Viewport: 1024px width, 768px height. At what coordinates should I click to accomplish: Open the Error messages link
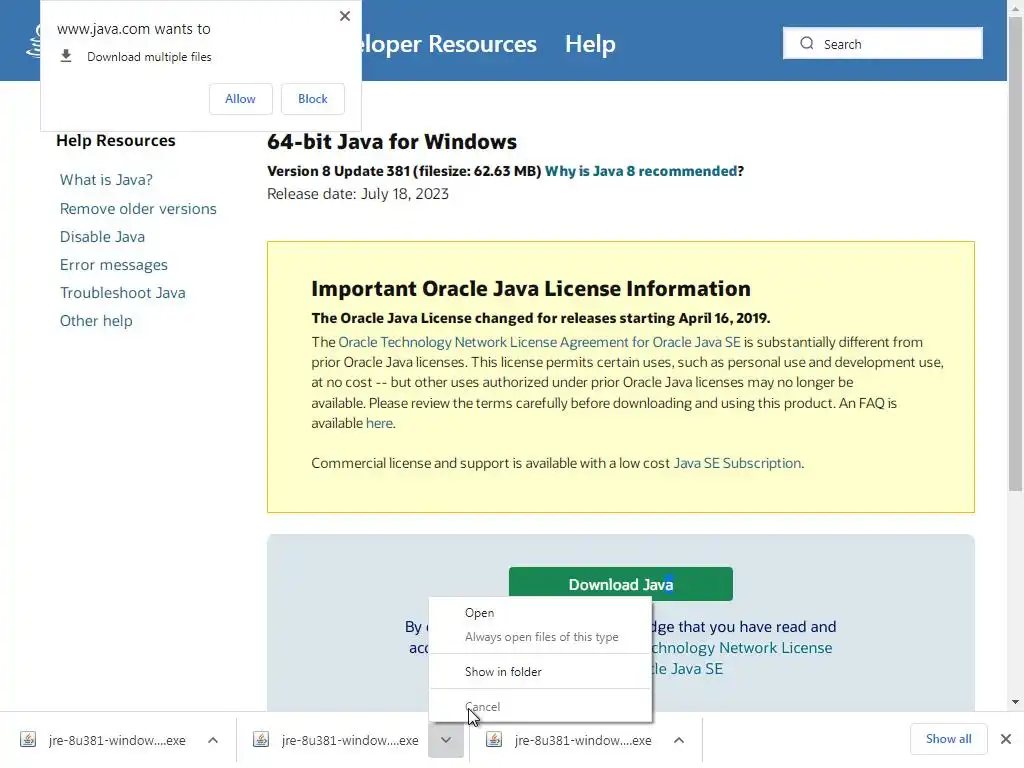point(114,264)
